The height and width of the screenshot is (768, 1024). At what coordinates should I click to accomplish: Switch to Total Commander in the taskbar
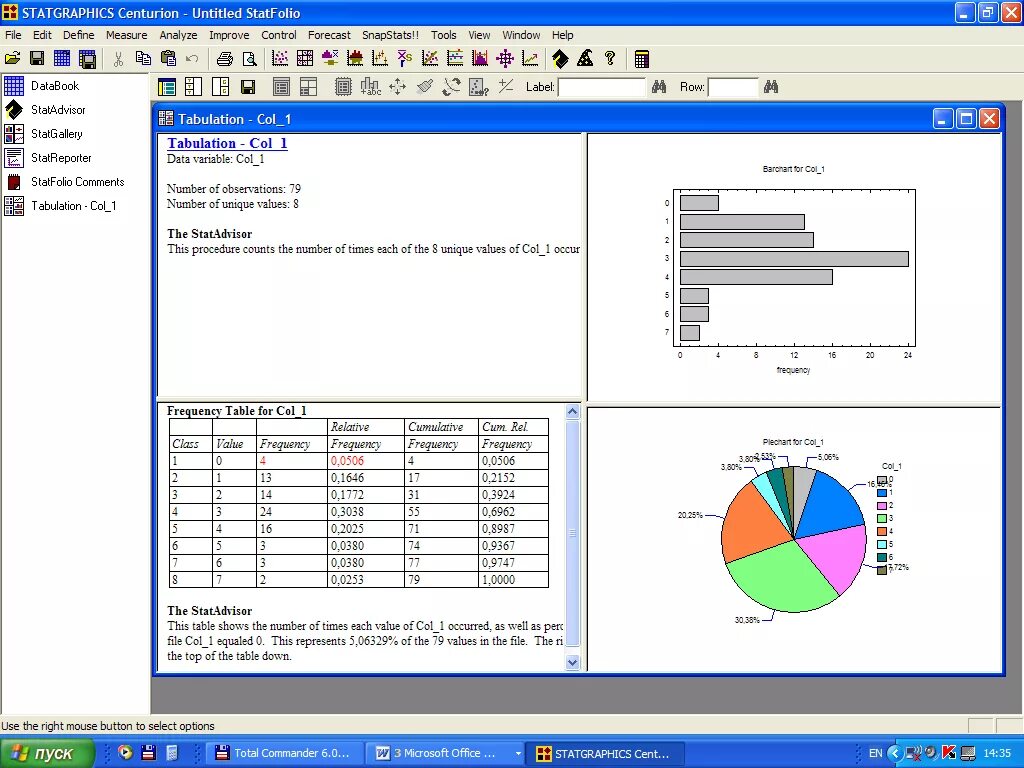[x=283, y=753]
